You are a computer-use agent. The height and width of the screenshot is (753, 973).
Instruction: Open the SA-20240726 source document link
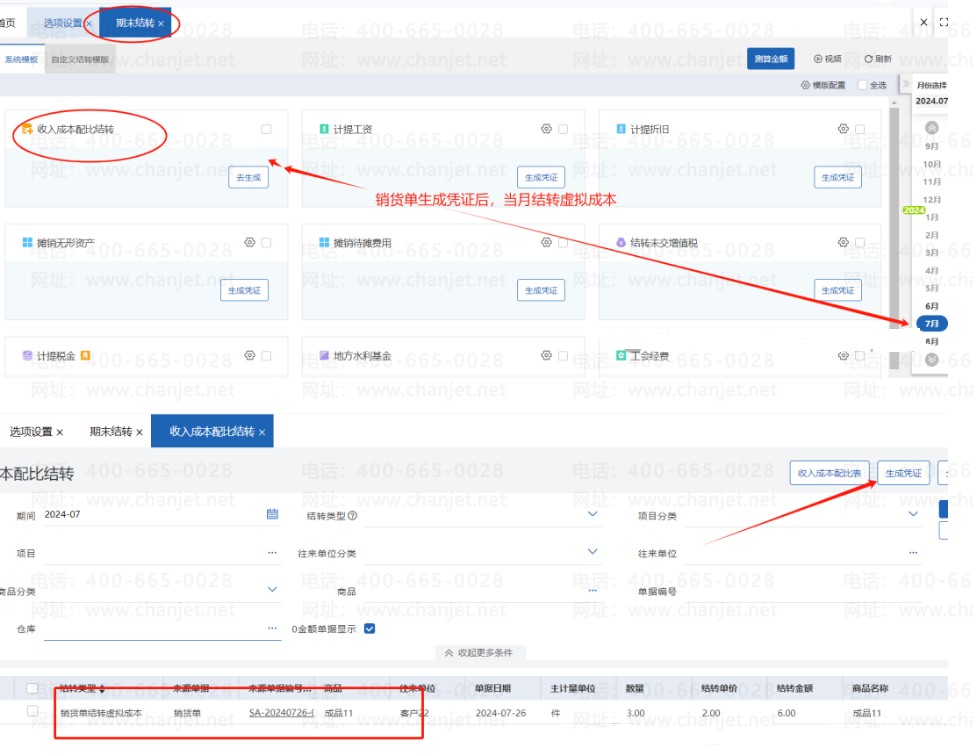click(281, 713)
